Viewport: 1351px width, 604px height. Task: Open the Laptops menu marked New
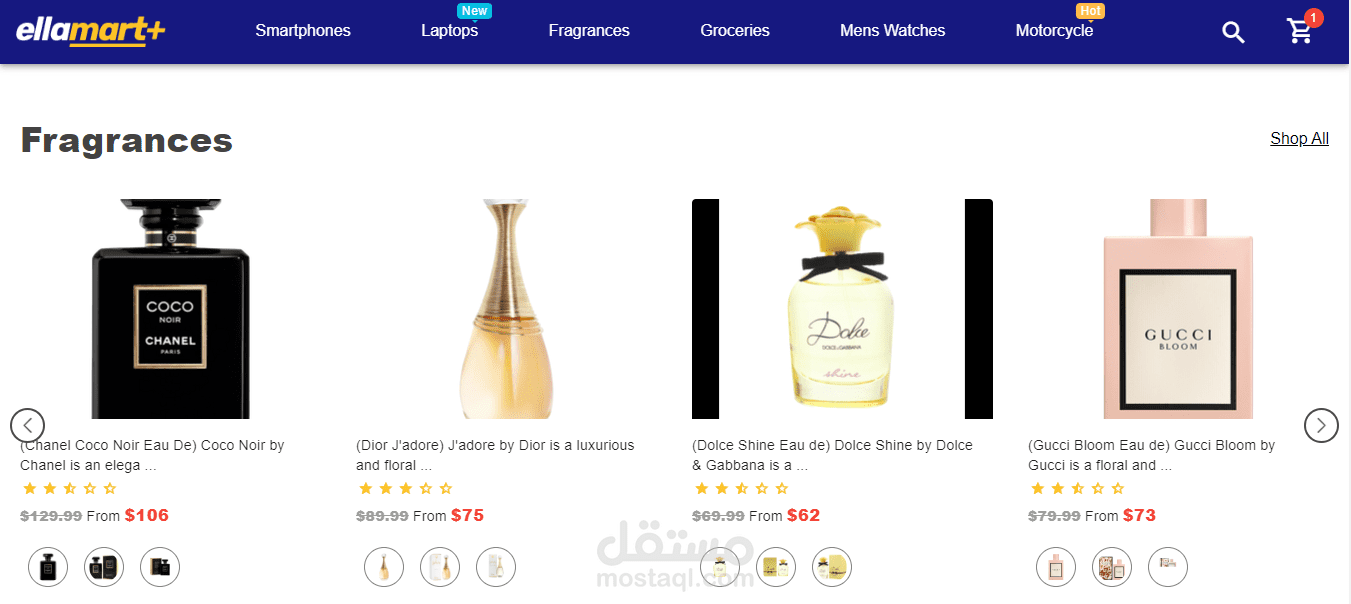click(x=450, y=31)
